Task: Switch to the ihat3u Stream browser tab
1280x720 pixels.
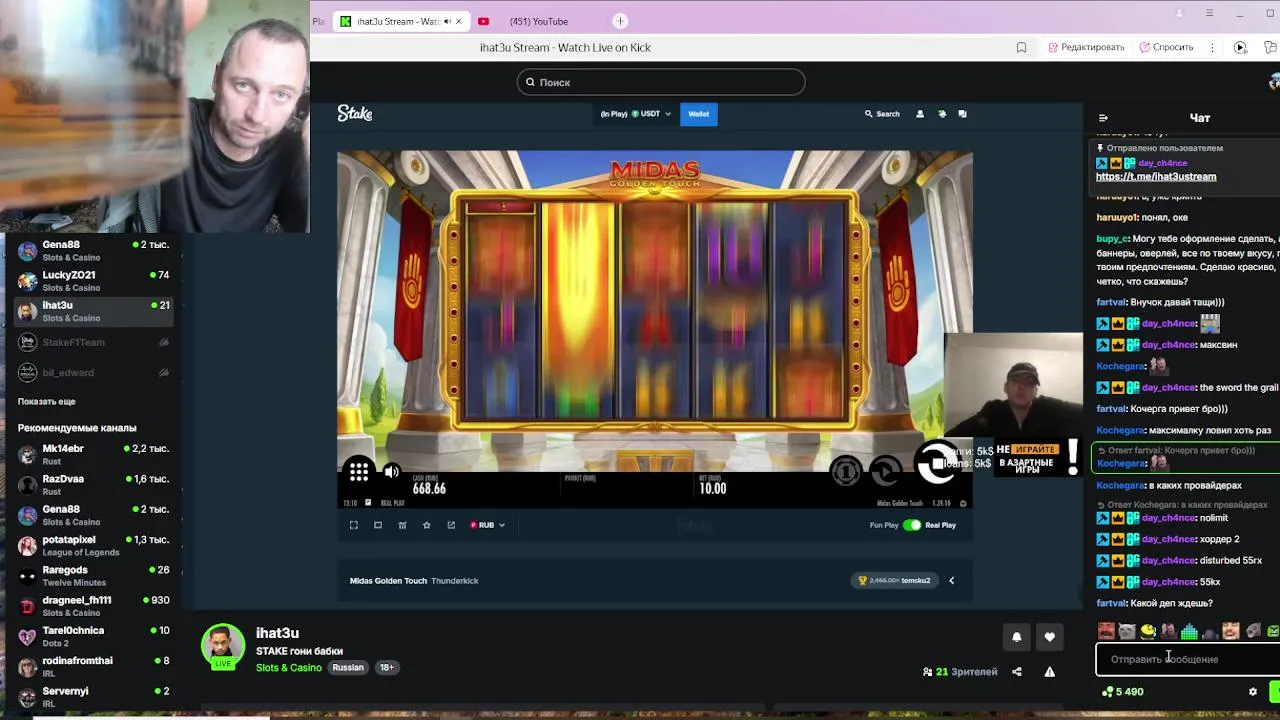Action: [x=400, y=21]
